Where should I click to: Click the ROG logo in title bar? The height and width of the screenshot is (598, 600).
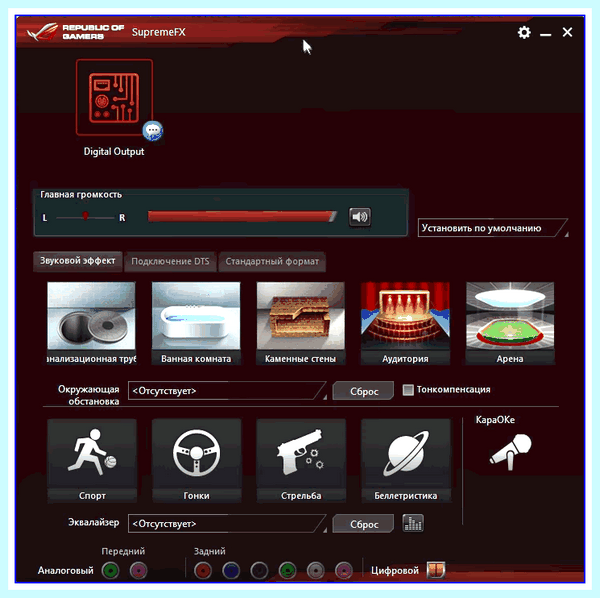75,32
